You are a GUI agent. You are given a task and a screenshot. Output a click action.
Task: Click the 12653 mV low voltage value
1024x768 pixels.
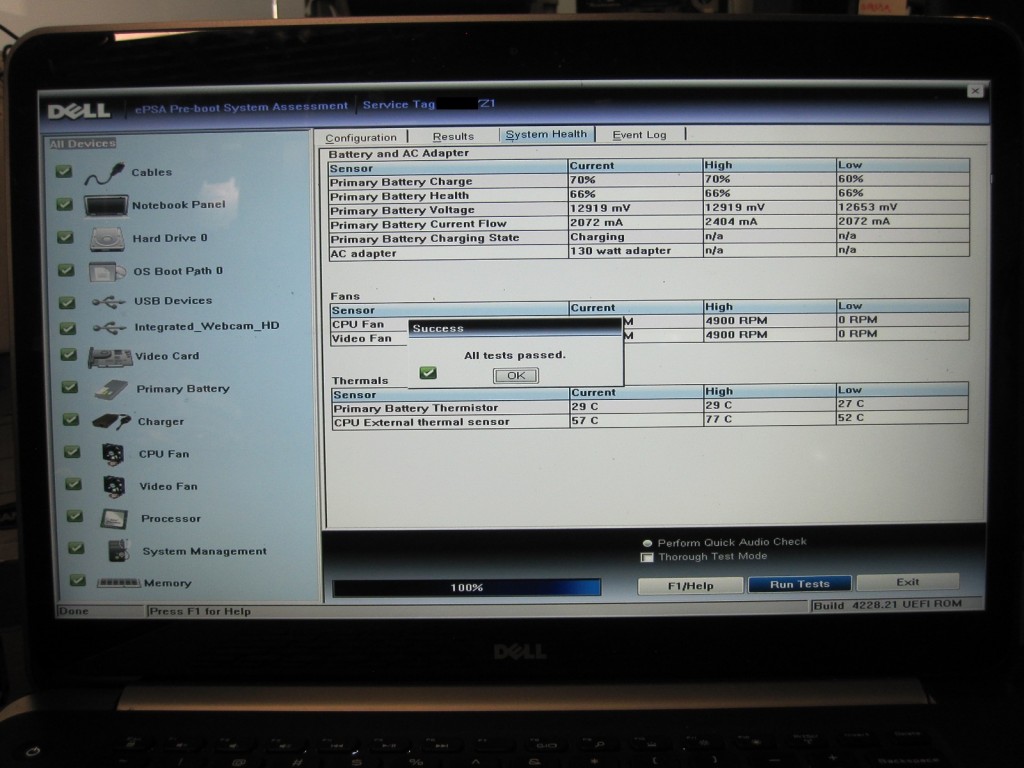coord(867,207)
